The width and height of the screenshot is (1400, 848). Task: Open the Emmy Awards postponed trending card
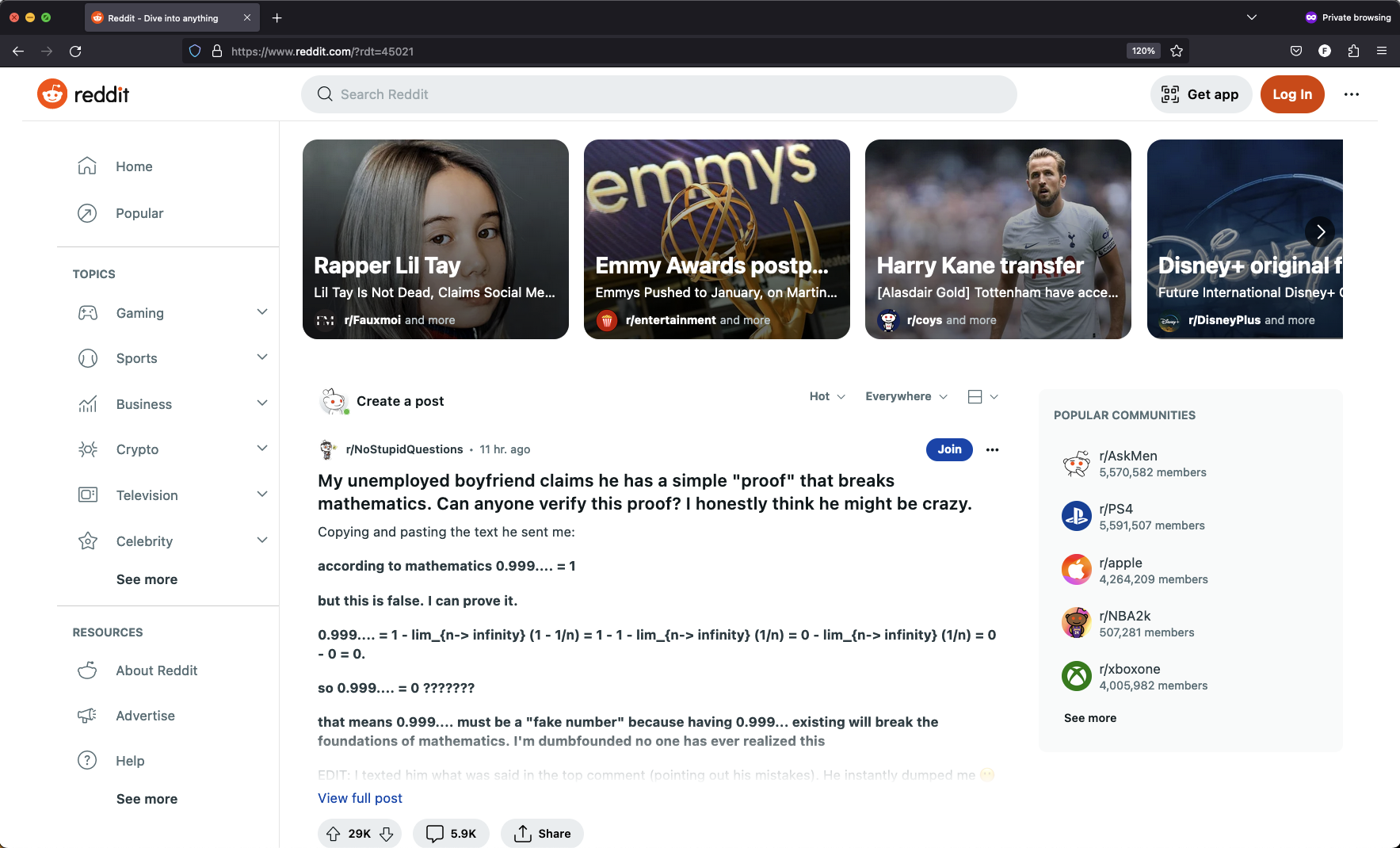pyautogui.click(x=717, y=239)
